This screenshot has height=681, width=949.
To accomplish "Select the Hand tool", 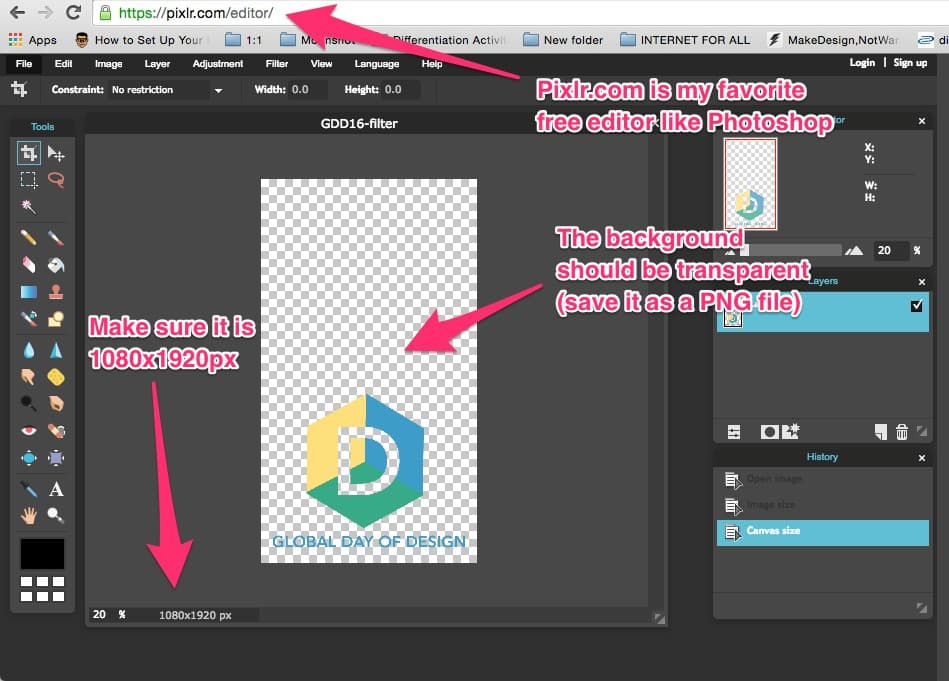I will pos(28,515).
